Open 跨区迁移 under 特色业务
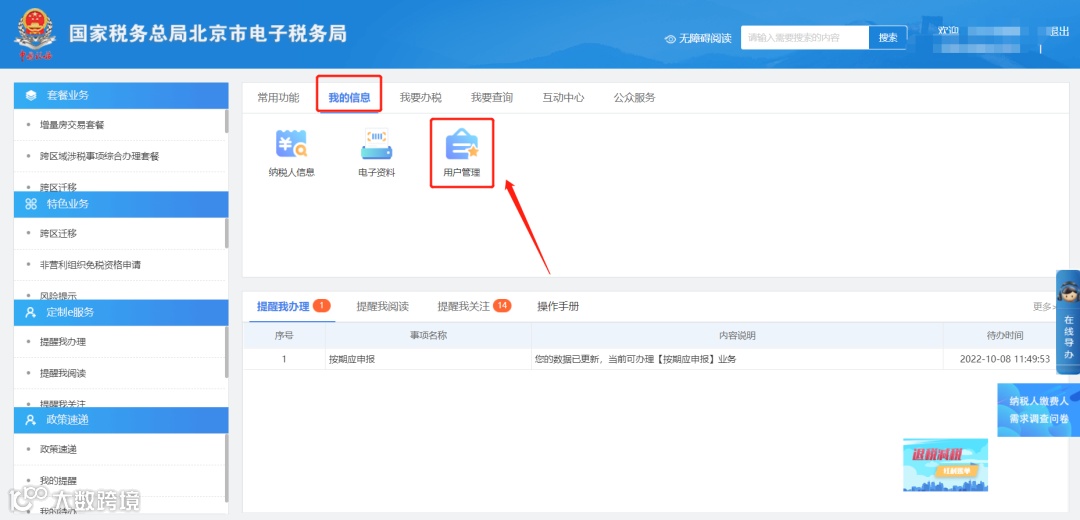Screen dimensions: 1080x520 click(58, 233)
